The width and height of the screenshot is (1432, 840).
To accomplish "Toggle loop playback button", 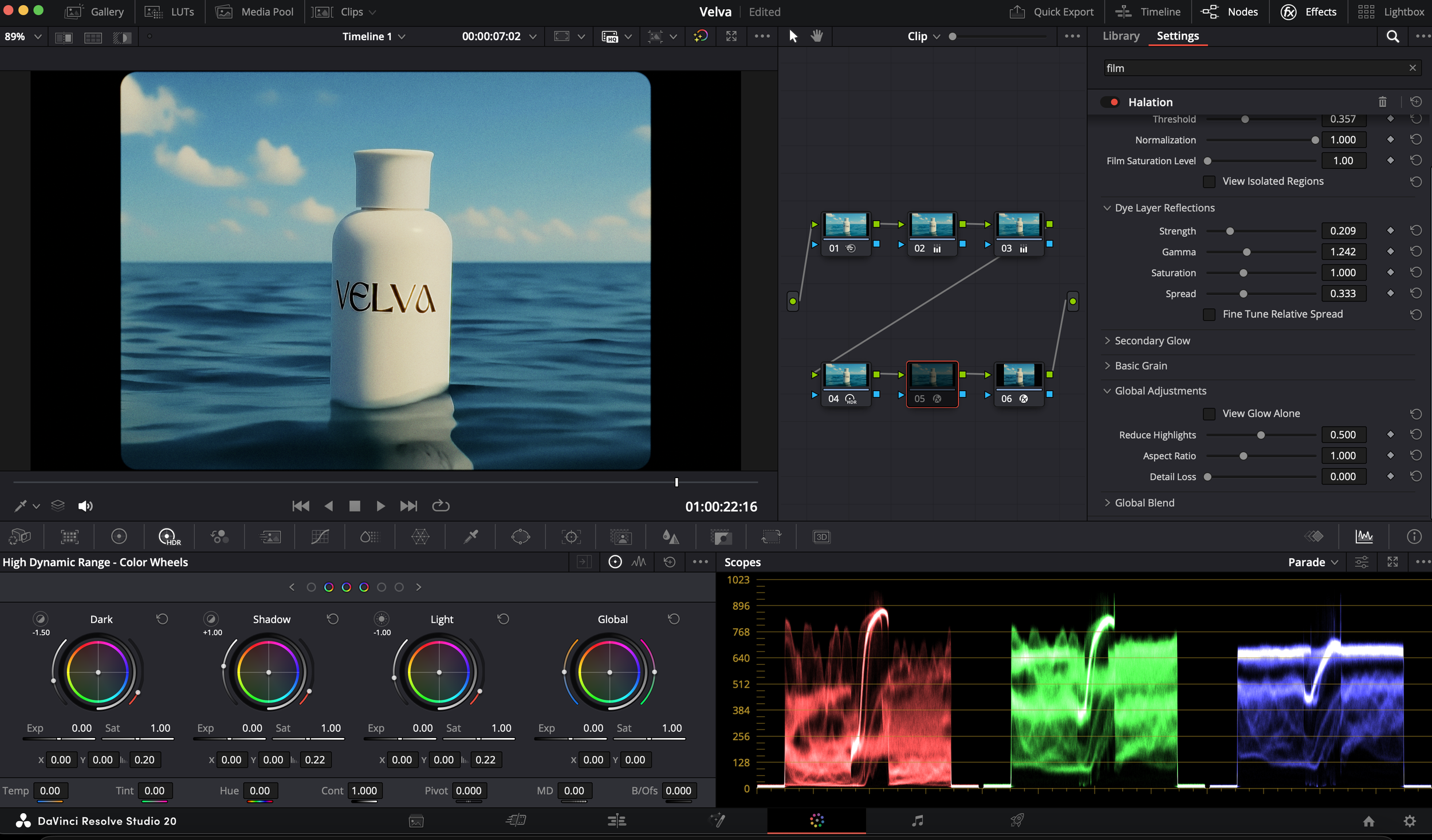I will pyautogui.click(x=440, y=506).
